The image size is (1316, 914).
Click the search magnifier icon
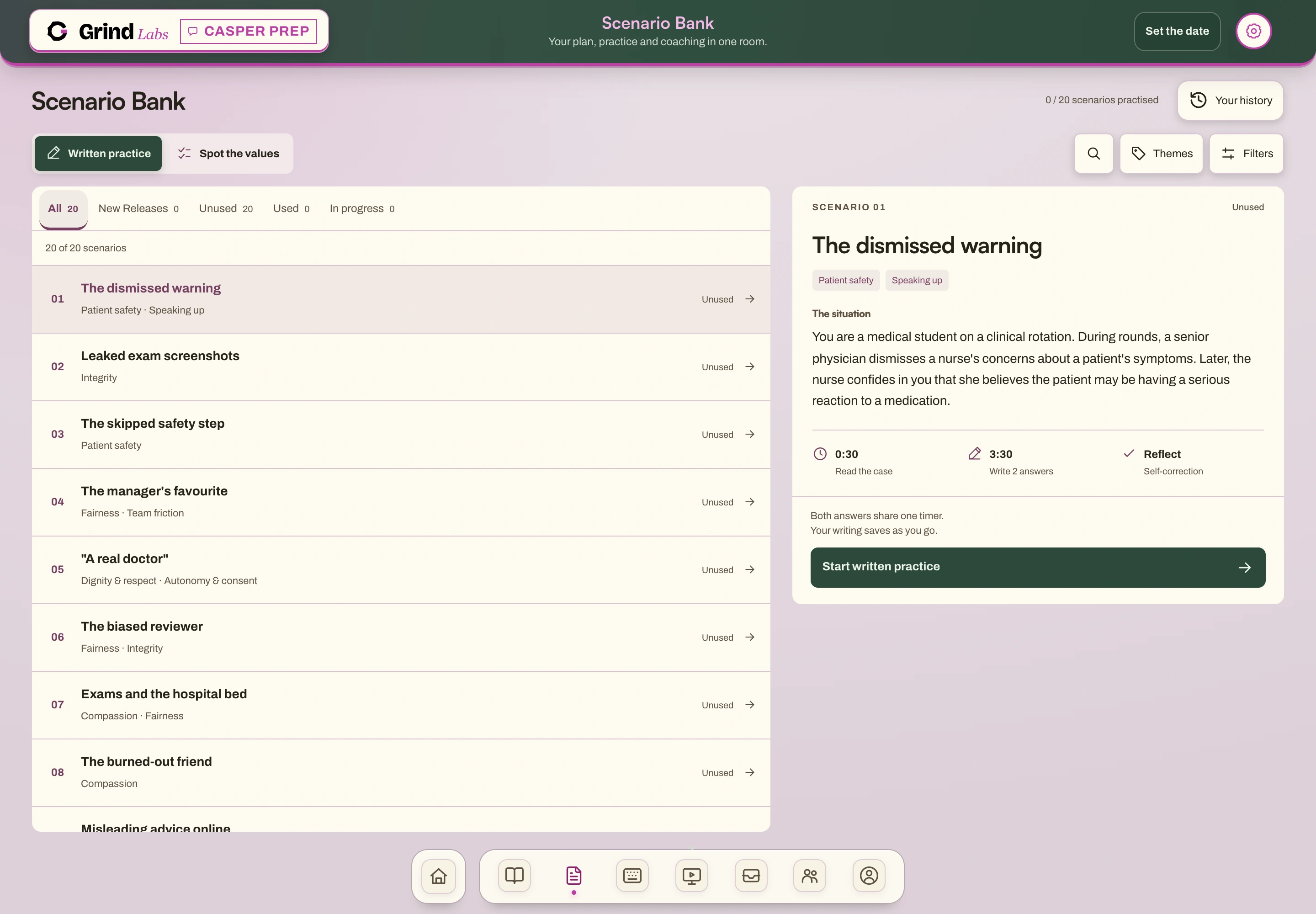point(1093,154)
